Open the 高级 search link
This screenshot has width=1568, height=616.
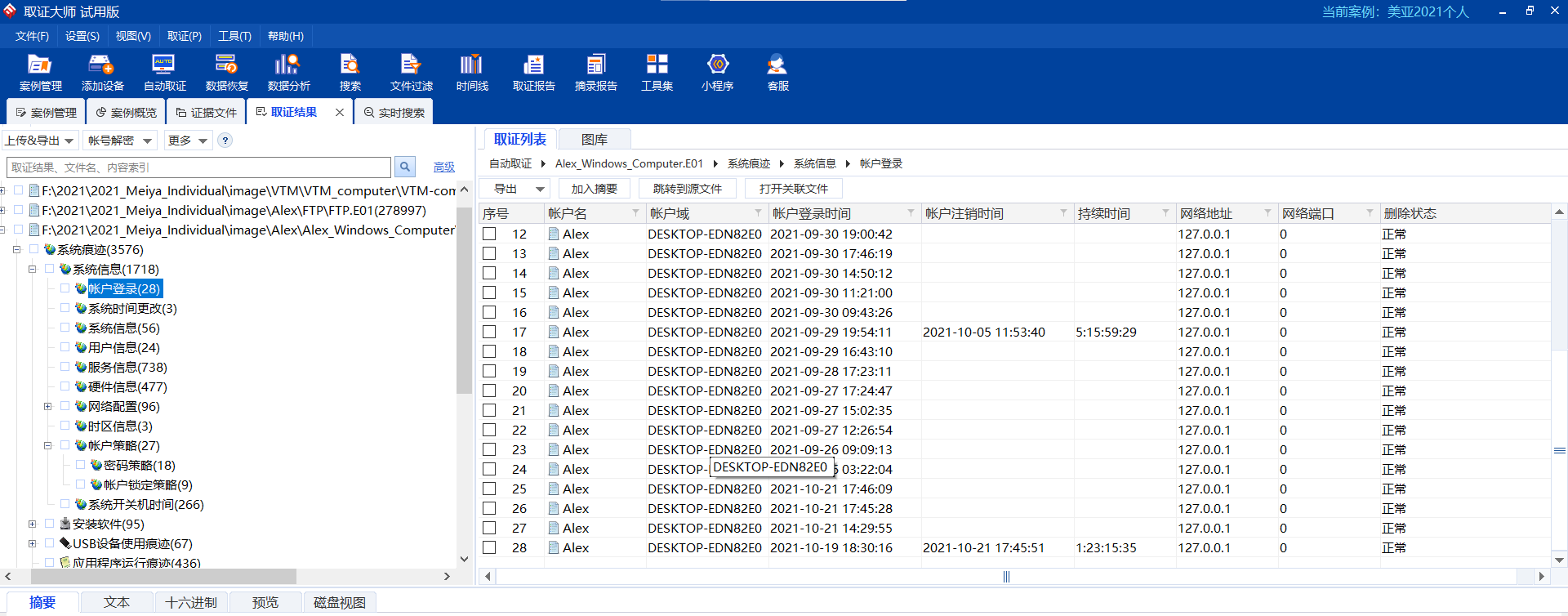coord(443,167)
